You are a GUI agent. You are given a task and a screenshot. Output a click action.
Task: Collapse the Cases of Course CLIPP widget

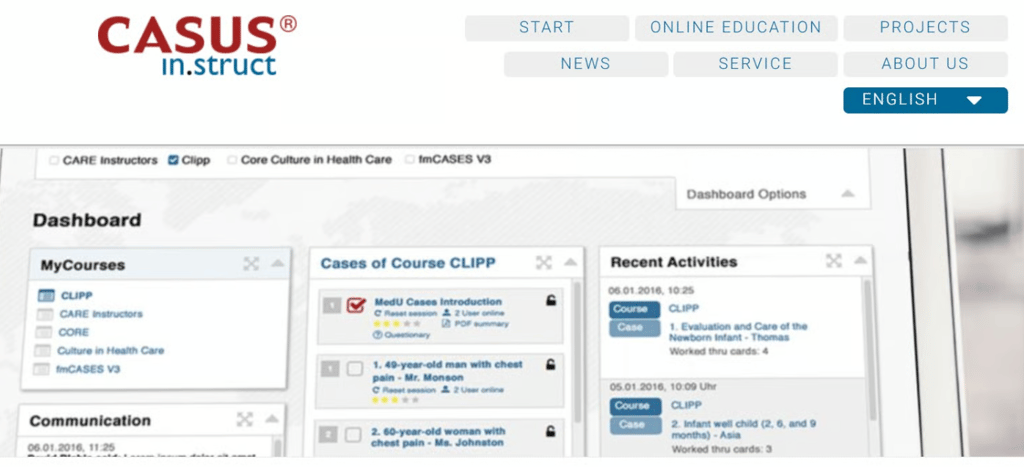(x=570, y=263)
